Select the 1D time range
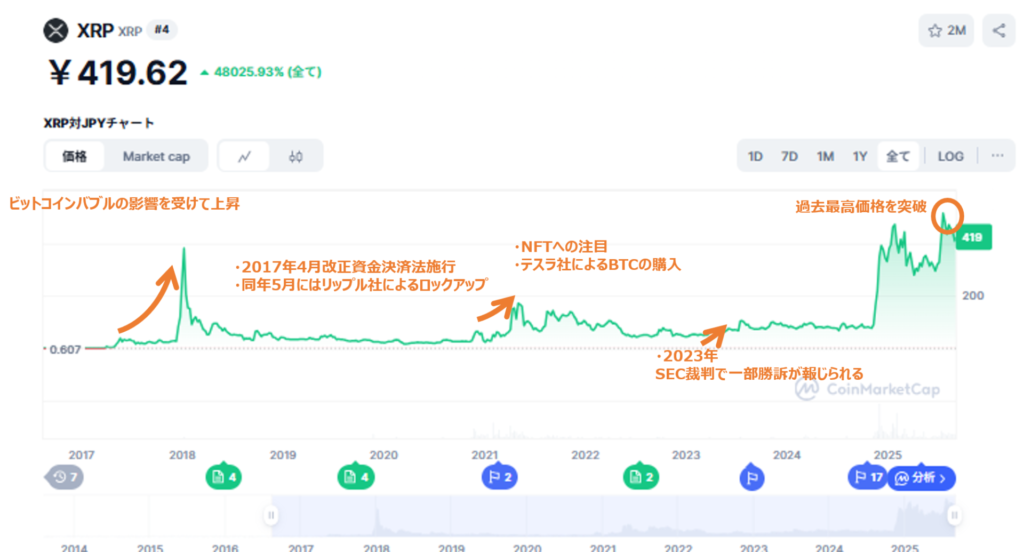The image size is (1024, 552). (x=756, y=156)
